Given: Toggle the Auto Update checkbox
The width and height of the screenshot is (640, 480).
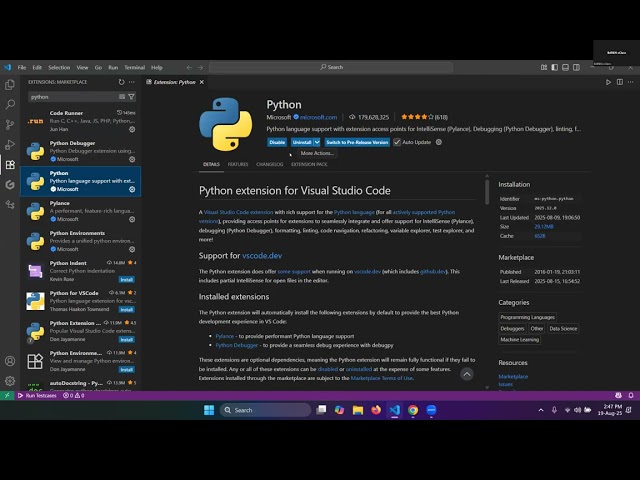Looking at the screenshot, I should pos(397,142).
